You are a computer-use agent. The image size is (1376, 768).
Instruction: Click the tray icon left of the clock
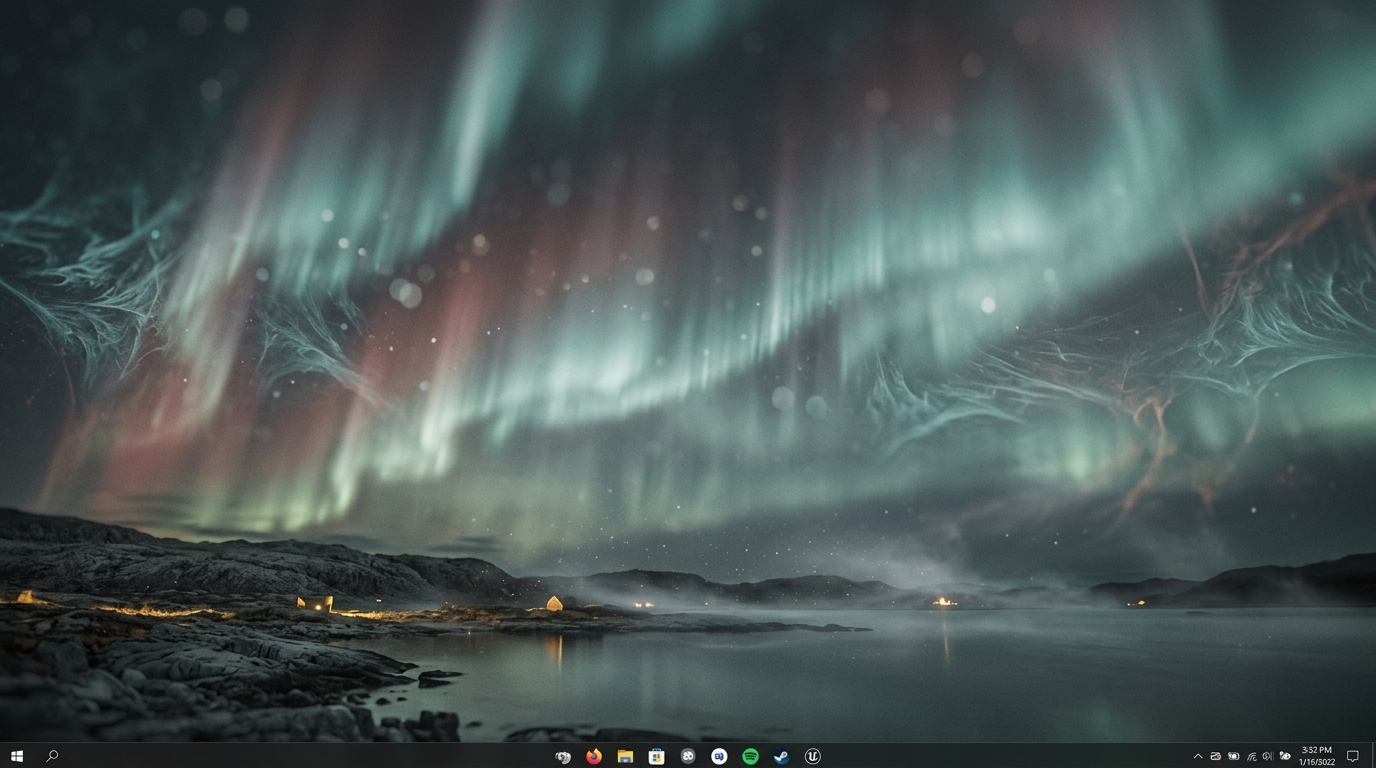(x=1285, y=757)
